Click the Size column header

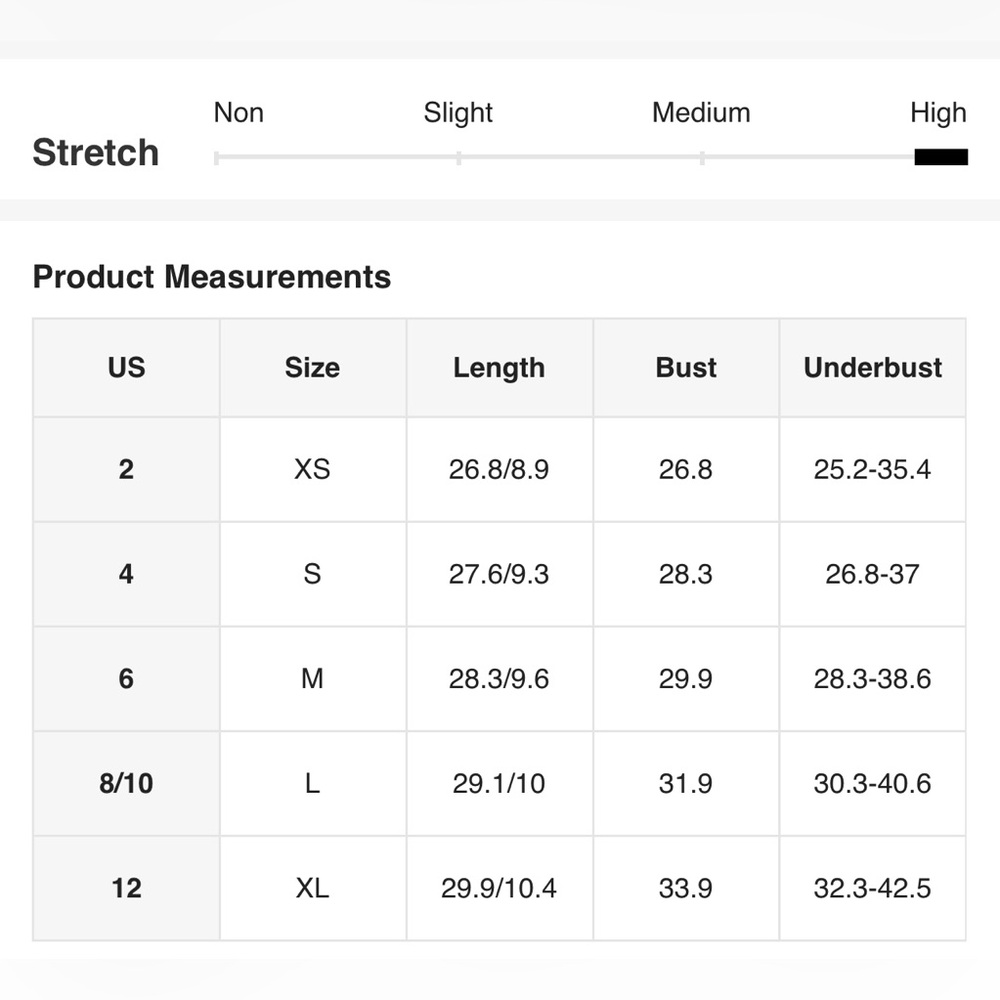coord(312,368)
